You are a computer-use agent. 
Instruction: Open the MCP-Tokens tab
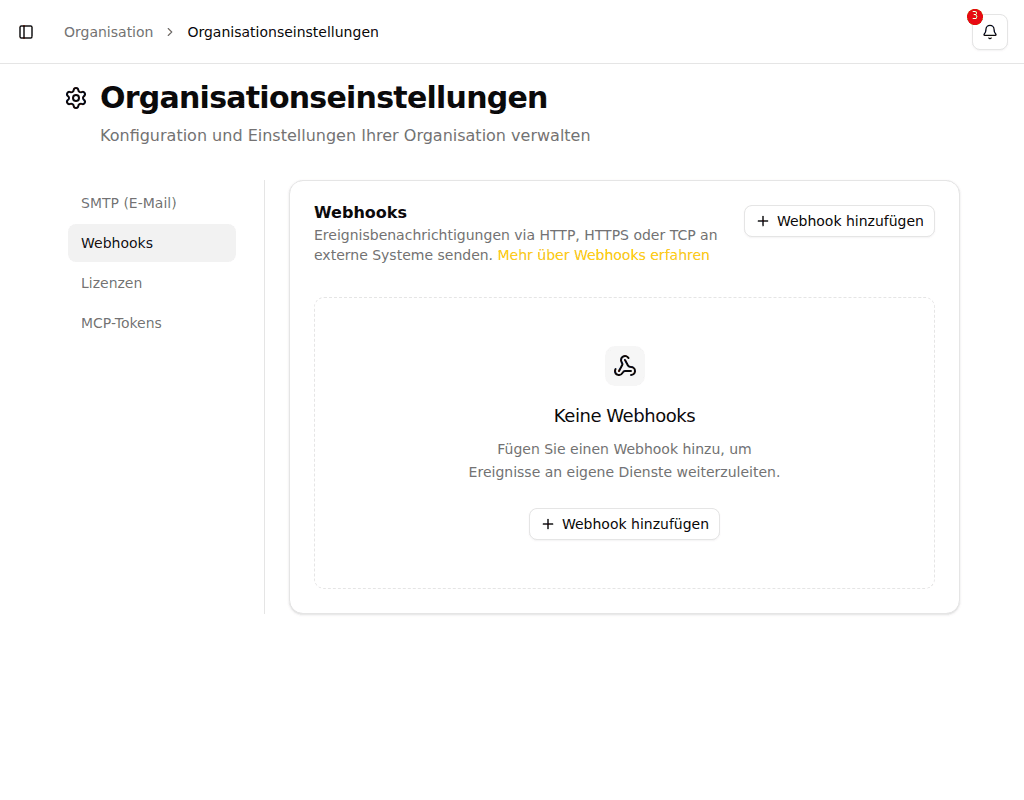tap(152, 323)
